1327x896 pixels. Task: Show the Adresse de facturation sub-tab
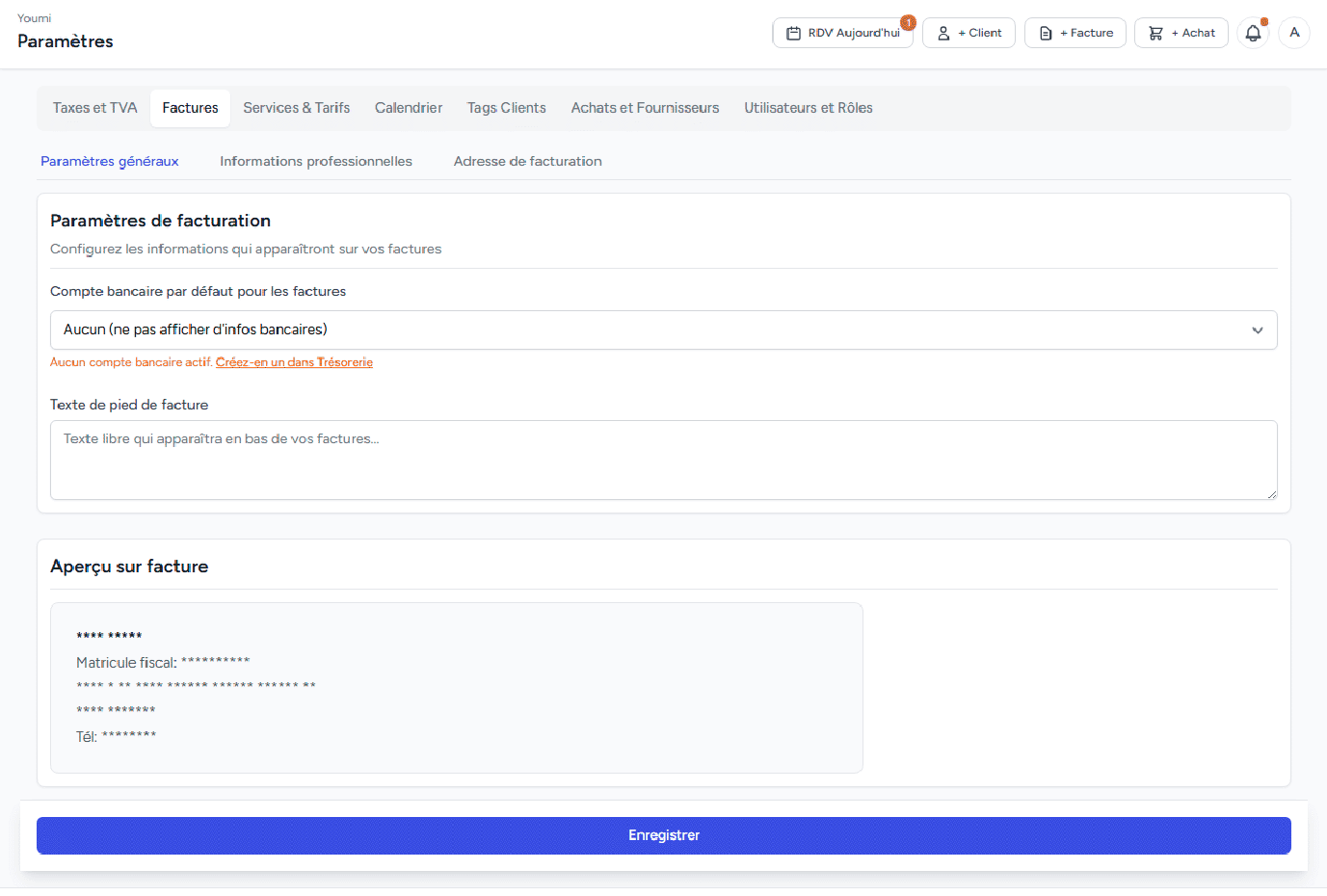pos(527,161)
